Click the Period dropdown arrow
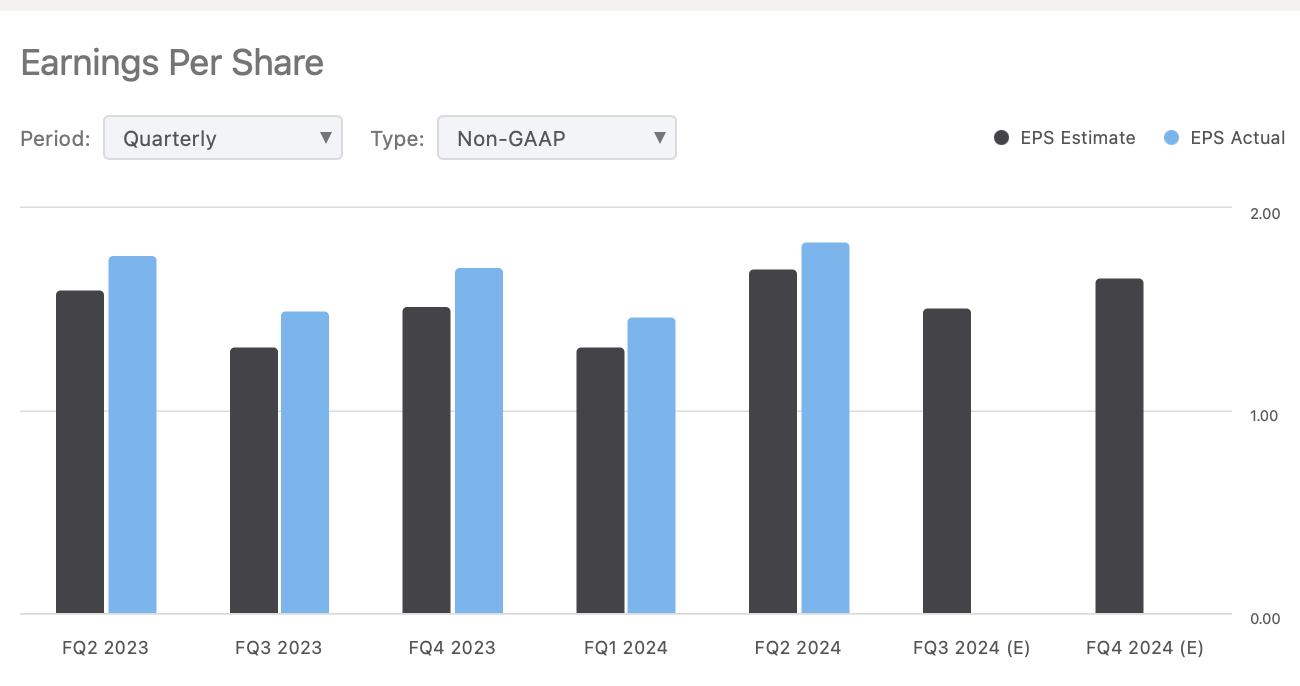The width and height of the screenshot is (1300, 686). tap(325, 138)
